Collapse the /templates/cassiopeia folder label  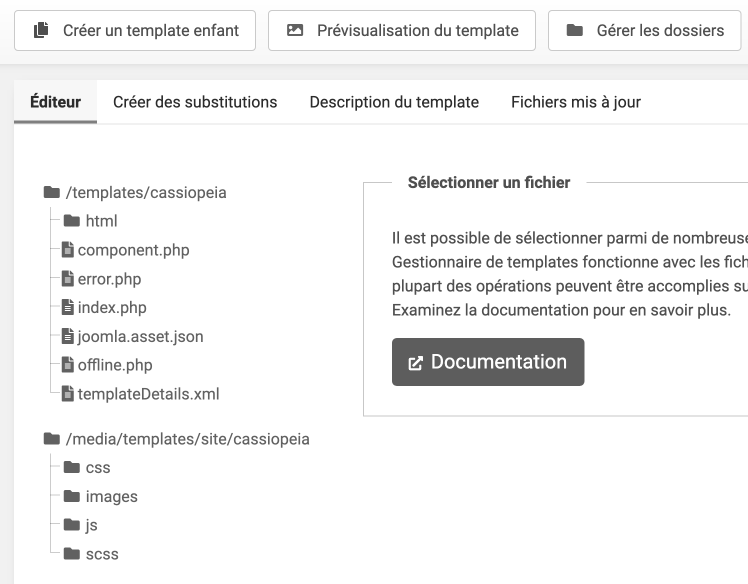[146, 193]
